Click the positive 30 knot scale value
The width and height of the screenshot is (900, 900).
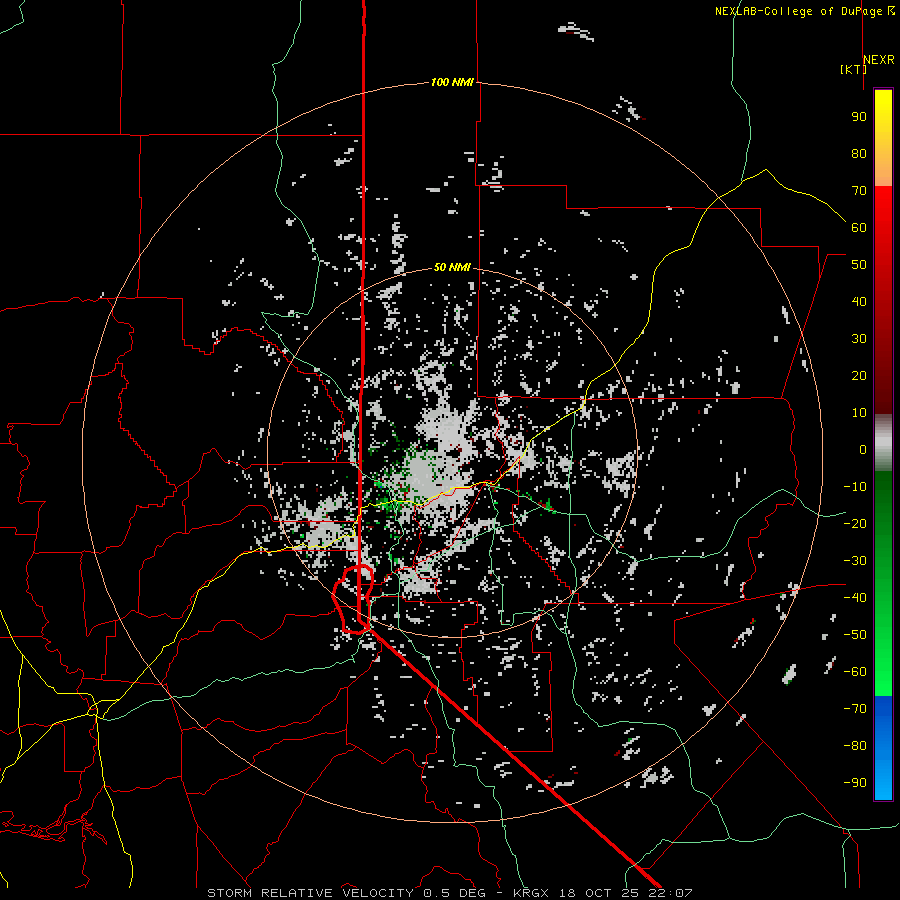coord(859,339)
